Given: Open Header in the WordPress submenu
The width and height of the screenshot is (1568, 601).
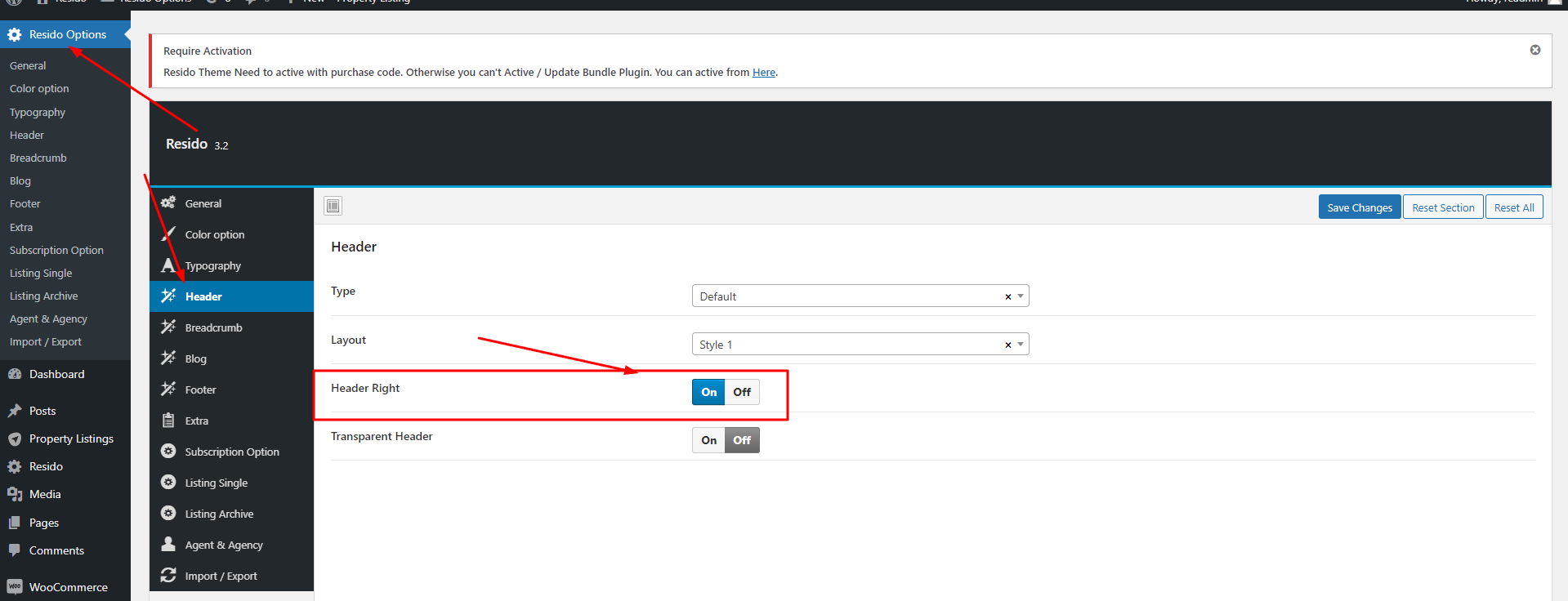Looking at the screenshot, I should pos(27,135).
